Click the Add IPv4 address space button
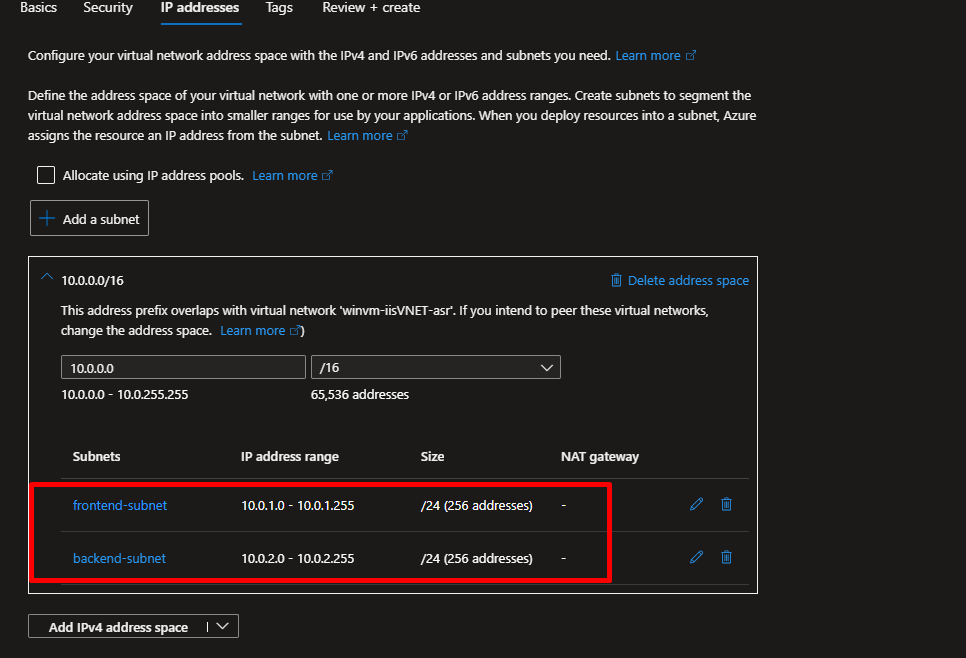Image resolution: width=966 pixels, height=658 pixels. point(118,627)
